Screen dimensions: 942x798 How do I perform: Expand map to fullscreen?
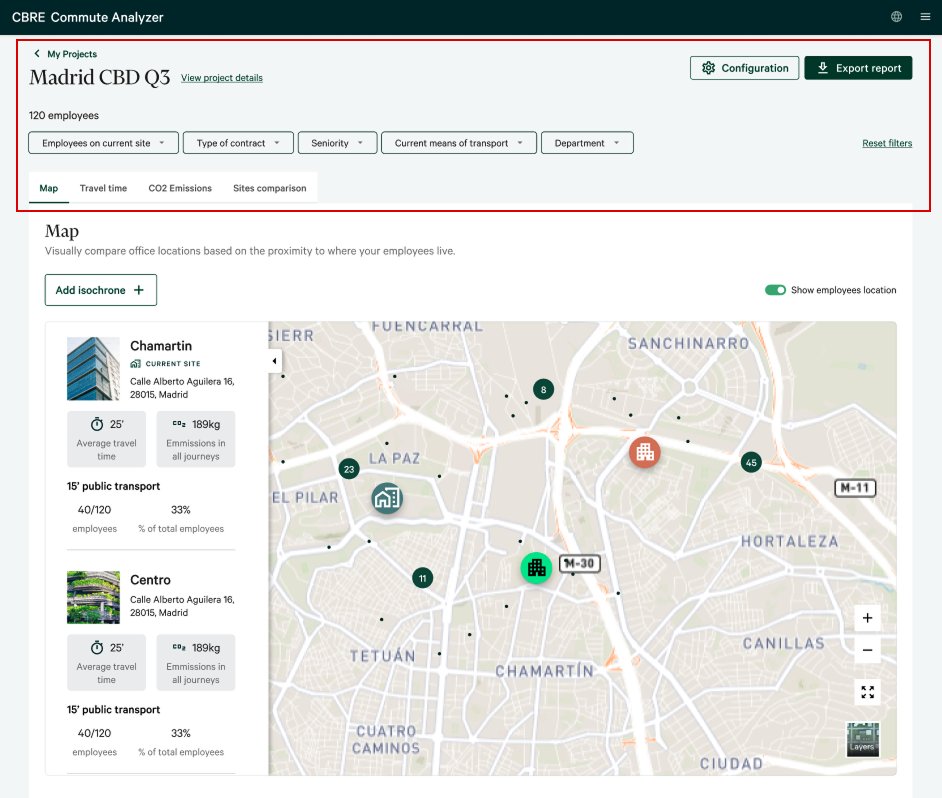tap(868, 692)
